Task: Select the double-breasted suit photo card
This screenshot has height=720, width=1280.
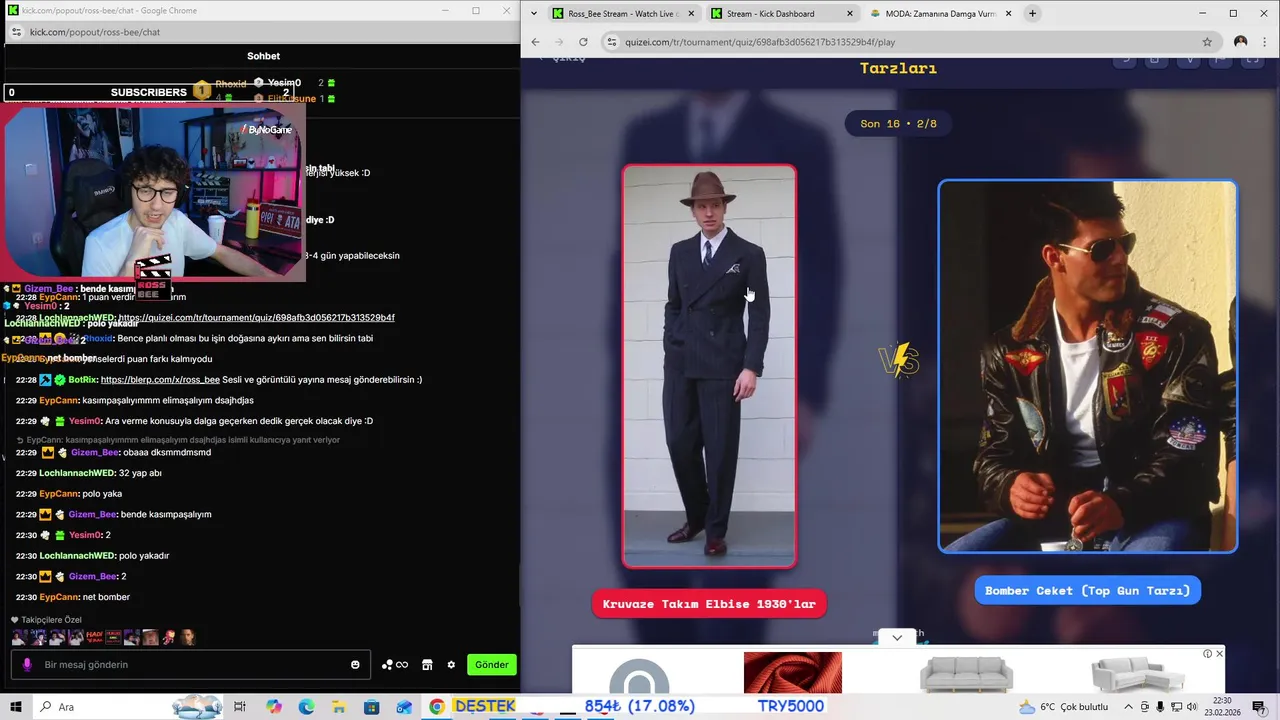Action: (709, 367)
